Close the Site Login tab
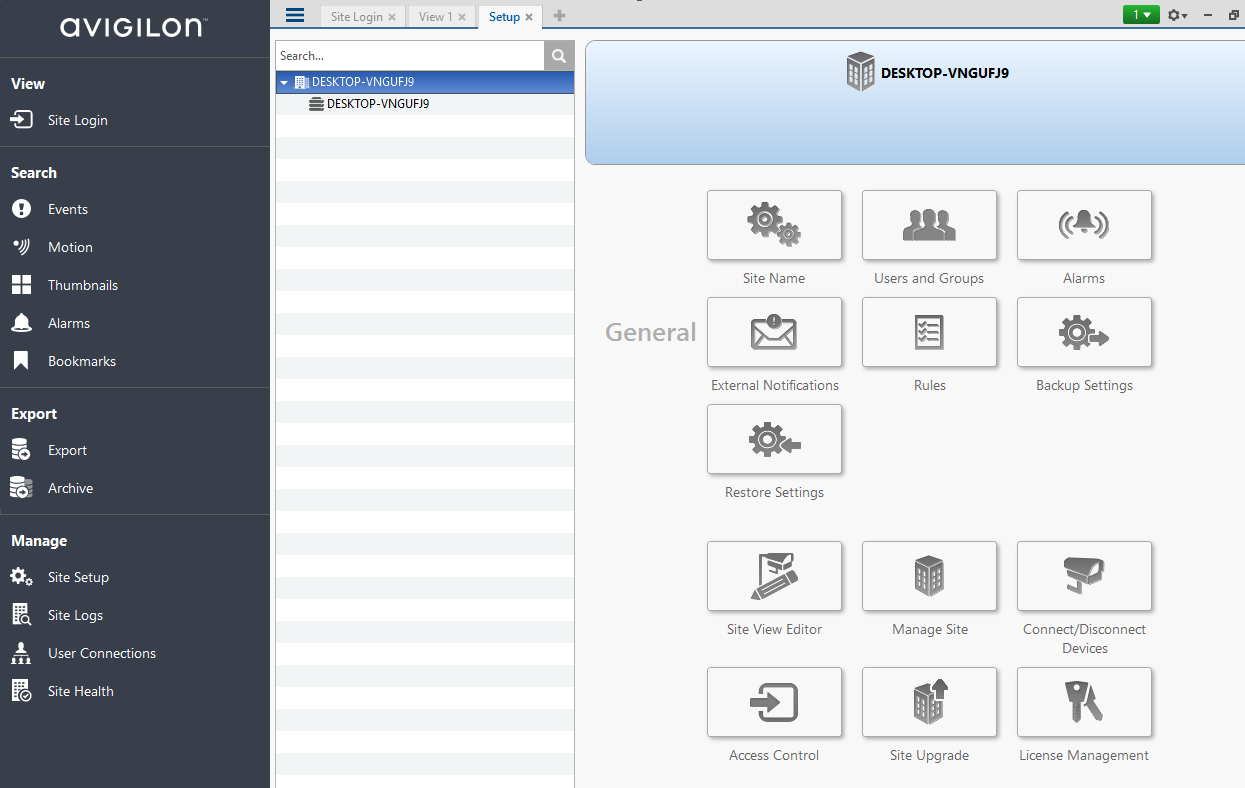Viewport: 1245px width, 788px height. (x=392, y=17)
